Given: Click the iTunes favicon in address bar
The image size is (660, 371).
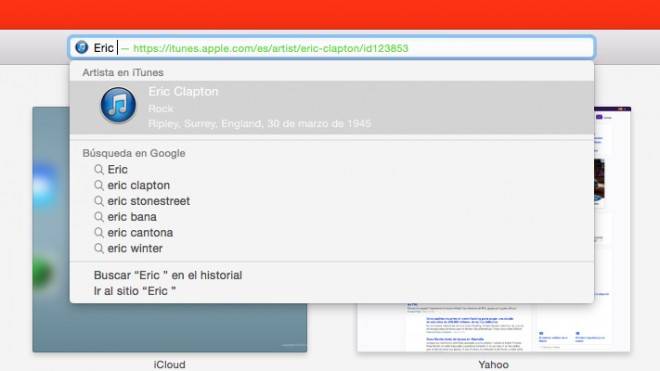Looking at the screenshot, I should (82, 48).
